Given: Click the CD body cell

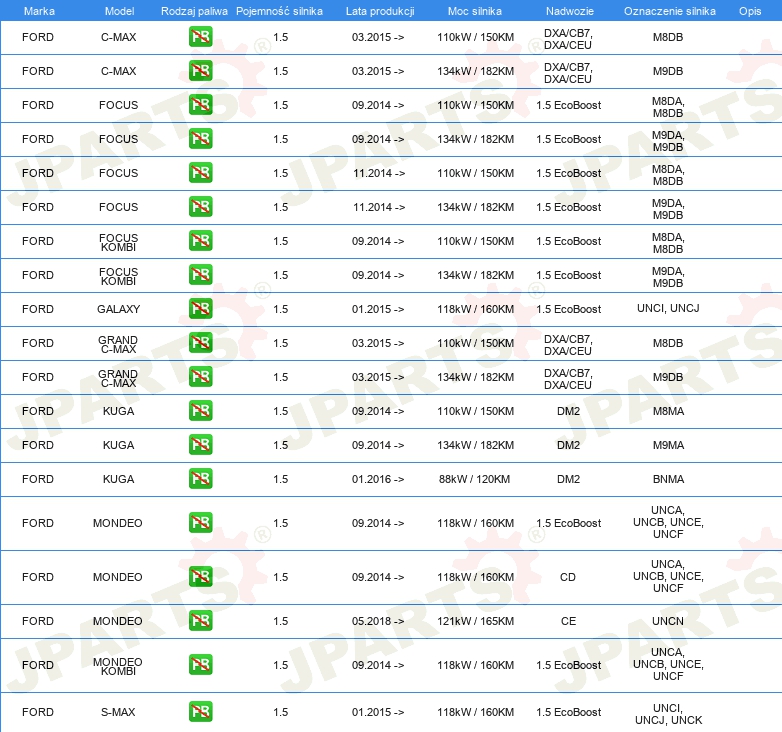Looking at the screenshot, I should point(568,577).
